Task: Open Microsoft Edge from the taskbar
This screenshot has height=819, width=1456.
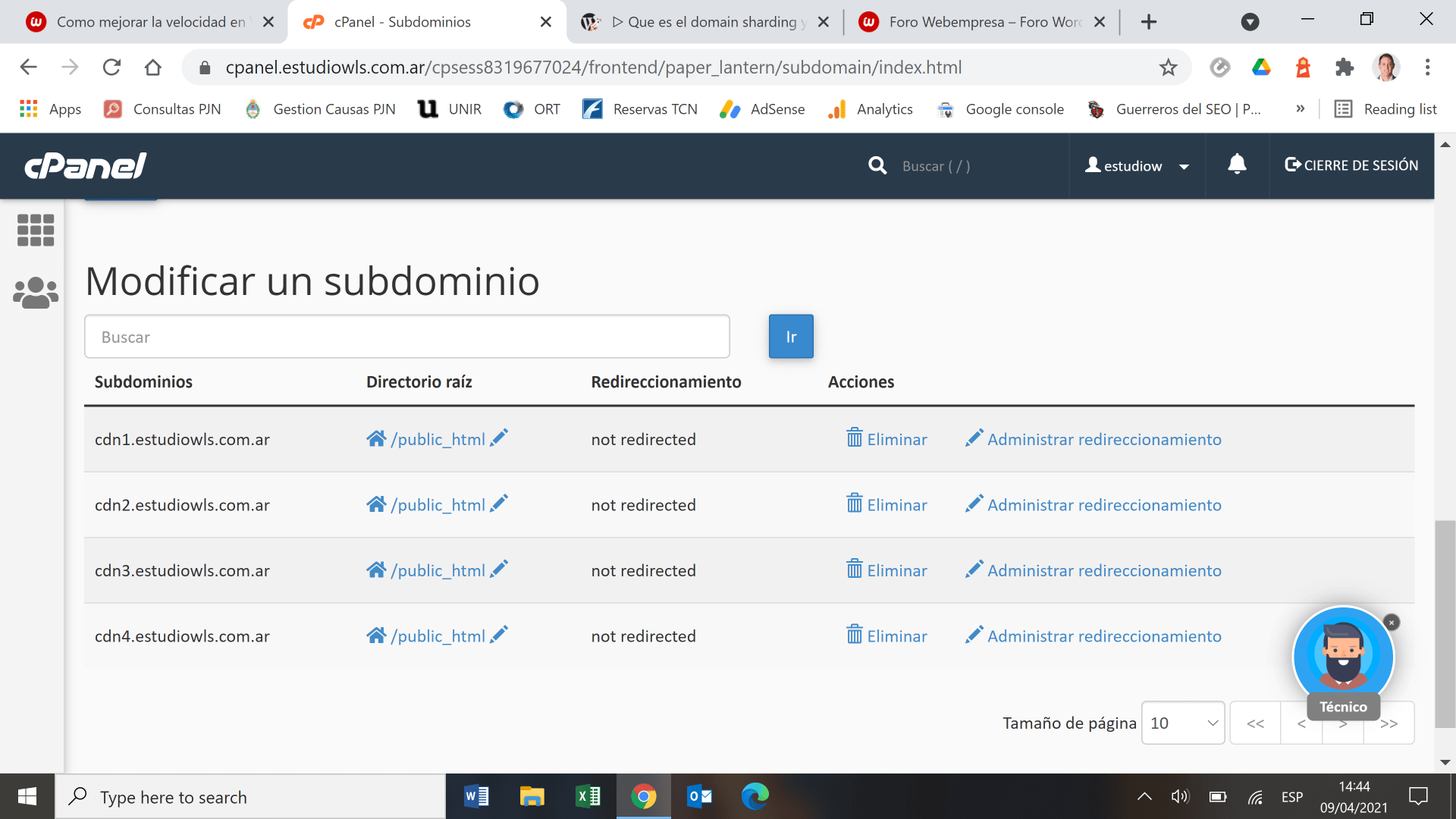Action: point(755,796)
